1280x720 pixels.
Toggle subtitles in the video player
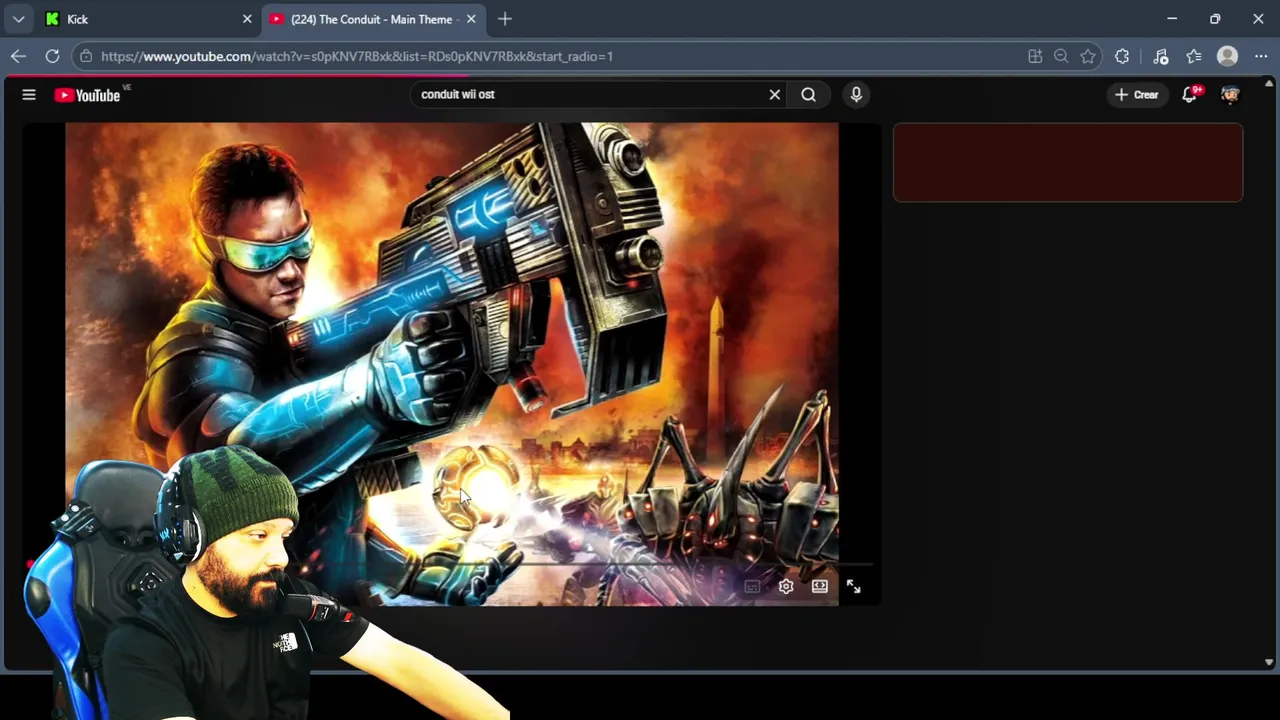click(x=752, y=587)
